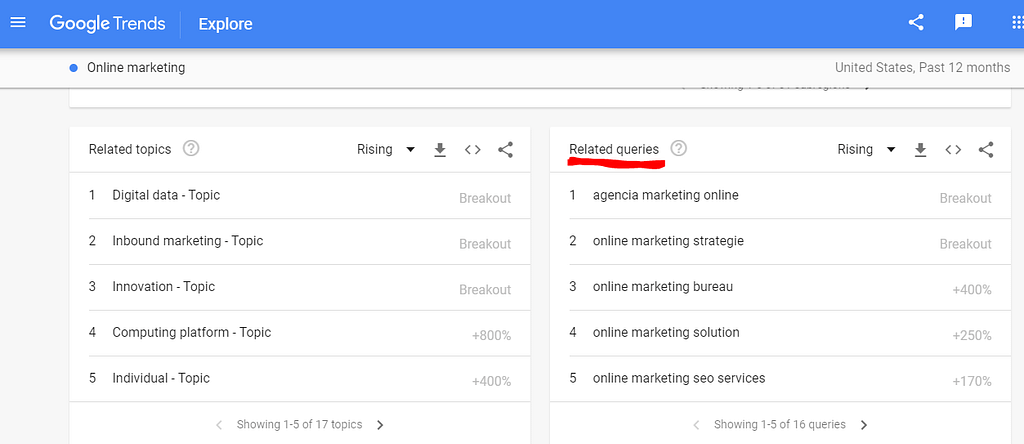Expand the Rising dropdown in Related queries
This screenshot has height=444, width=1024.
tap(867, 150)
